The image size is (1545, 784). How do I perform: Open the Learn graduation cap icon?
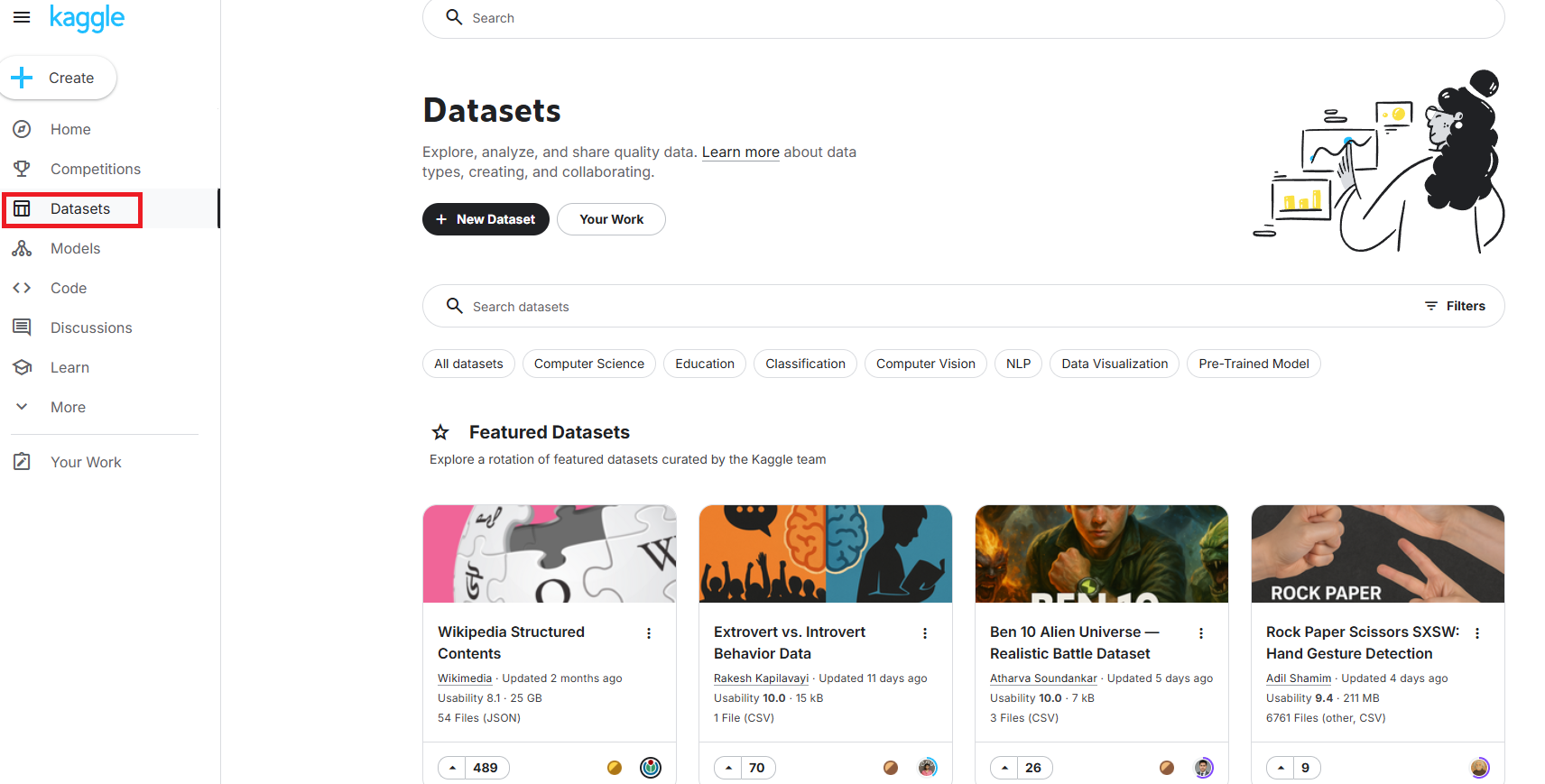(x=22, y=367)
